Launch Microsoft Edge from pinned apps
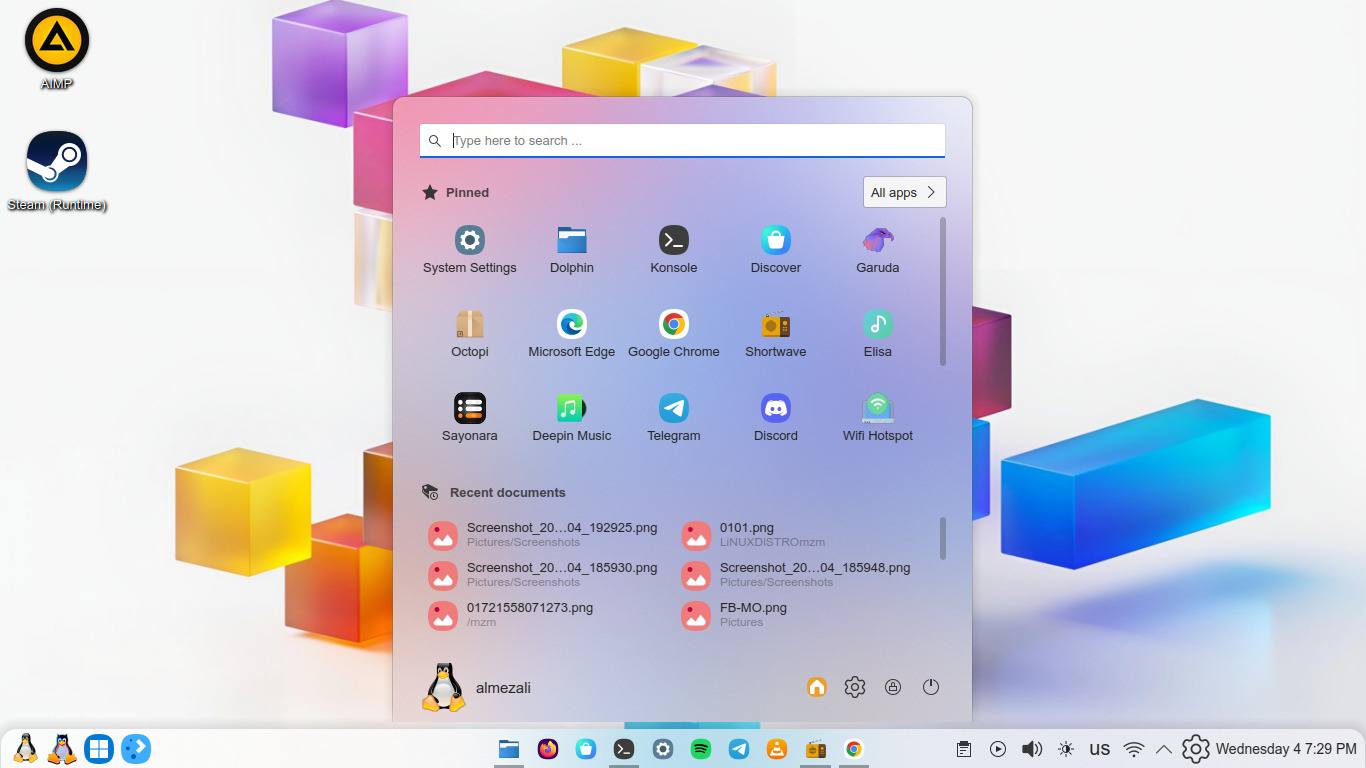Screen dimensions: 1366x768 click(571, 334)
